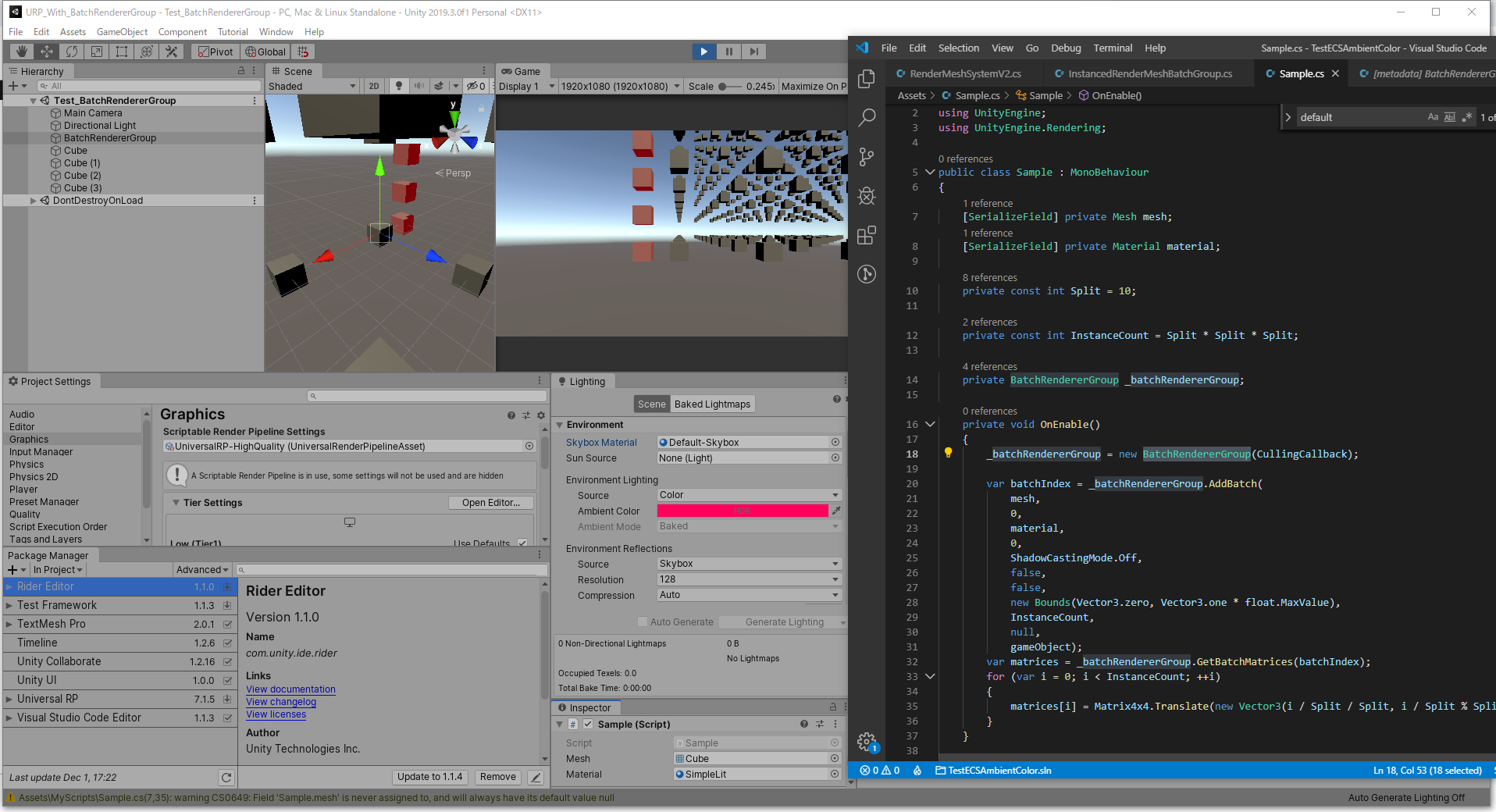Click the Update to 1.1.4 button
The image size is (1496, 812).
[x=429, y=777]
